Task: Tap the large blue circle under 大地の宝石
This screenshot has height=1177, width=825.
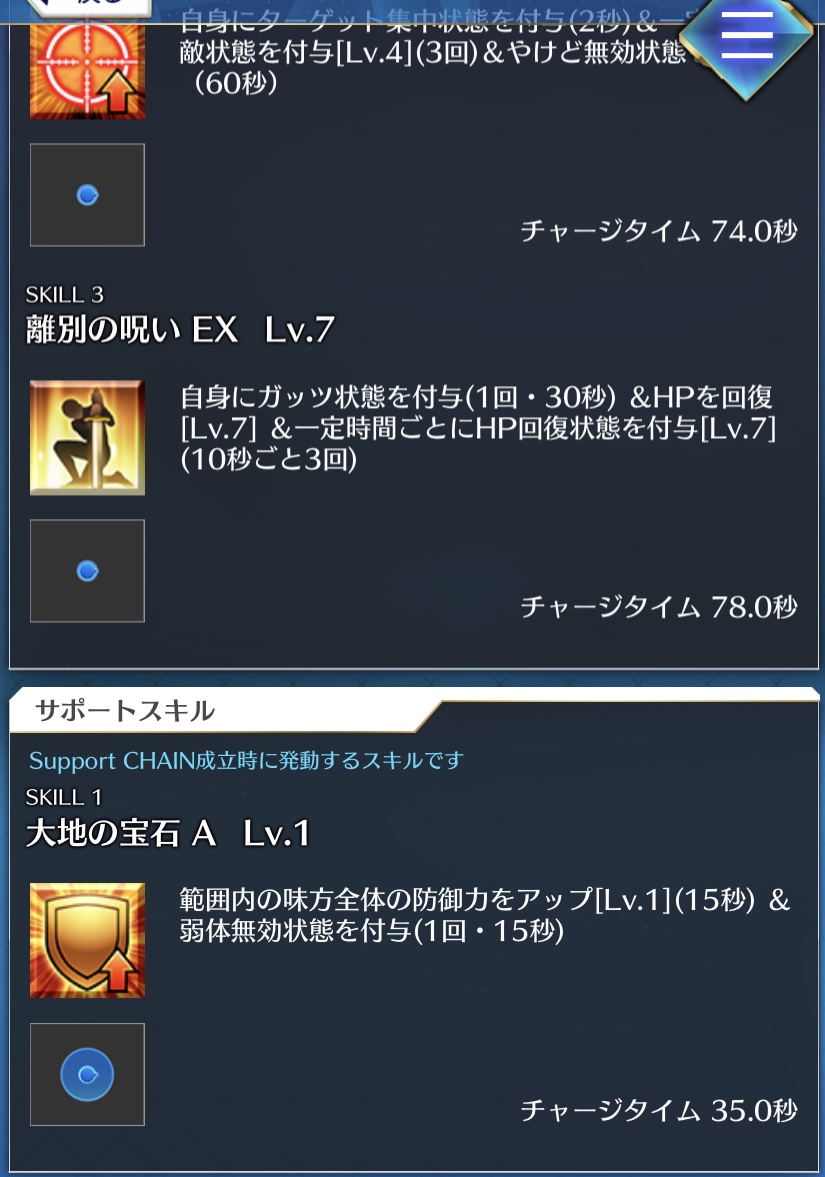Action: click(87, 1074)
